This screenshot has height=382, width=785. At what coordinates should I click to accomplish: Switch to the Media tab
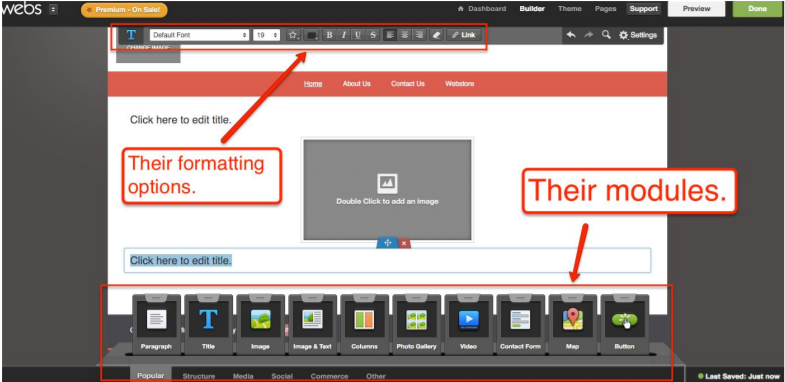point(243,376)
